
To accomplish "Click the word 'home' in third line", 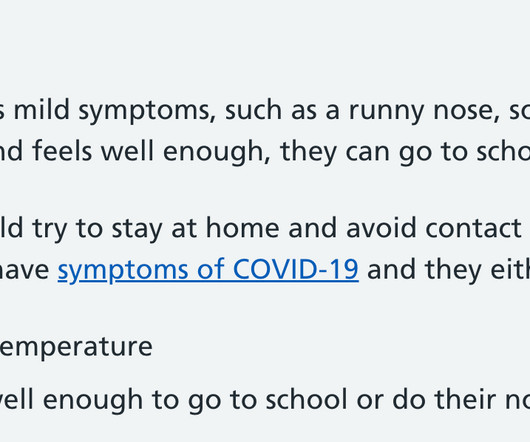I will click(x=243, y=227).
